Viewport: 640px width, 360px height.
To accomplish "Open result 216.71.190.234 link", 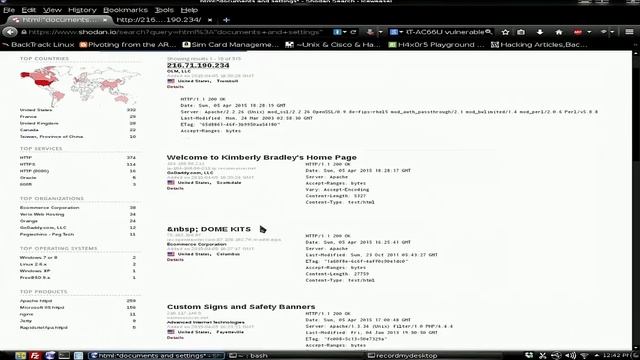I will tap(198, 65).
